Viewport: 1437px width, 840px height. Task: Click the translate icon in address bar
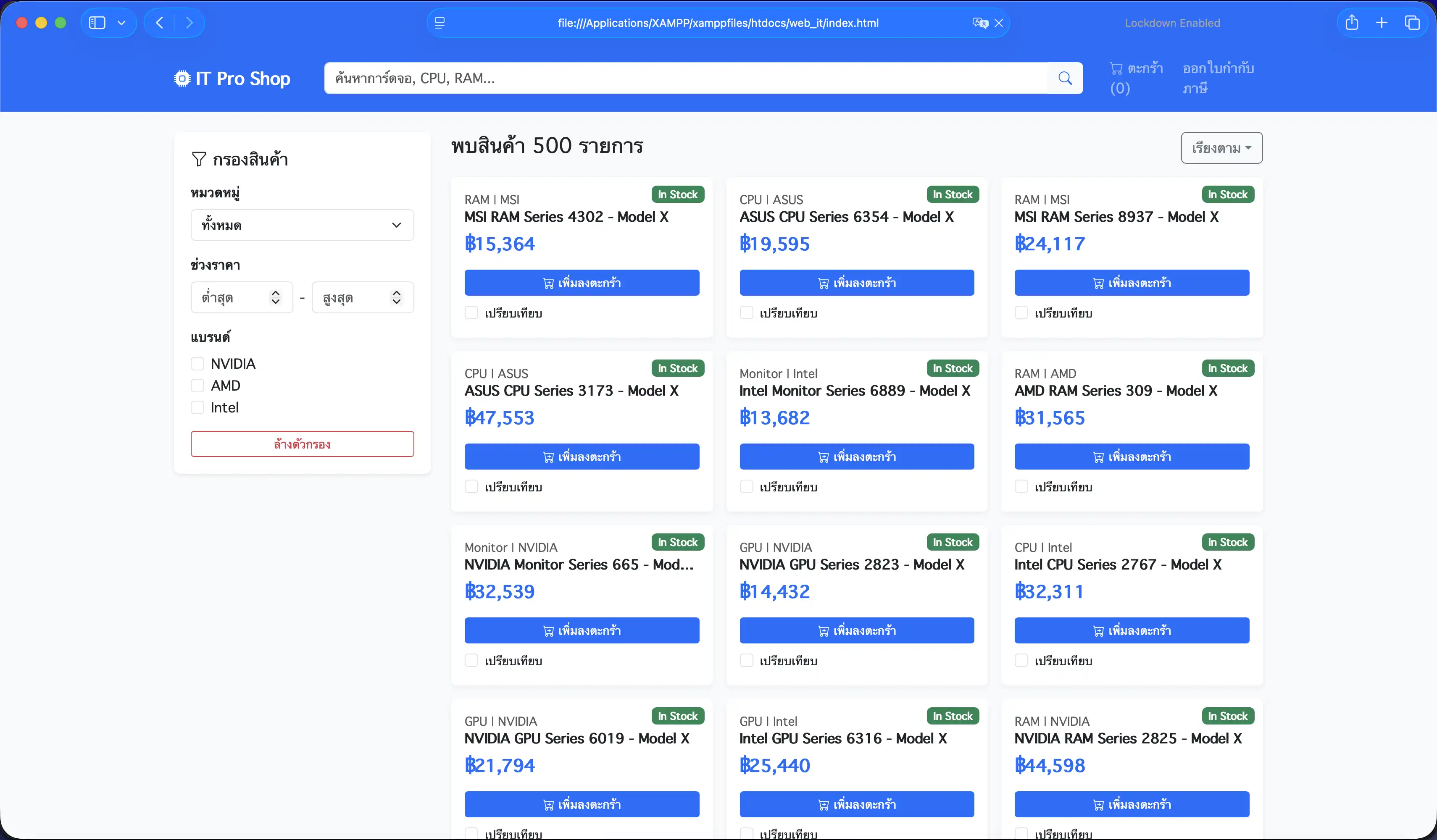980,23
